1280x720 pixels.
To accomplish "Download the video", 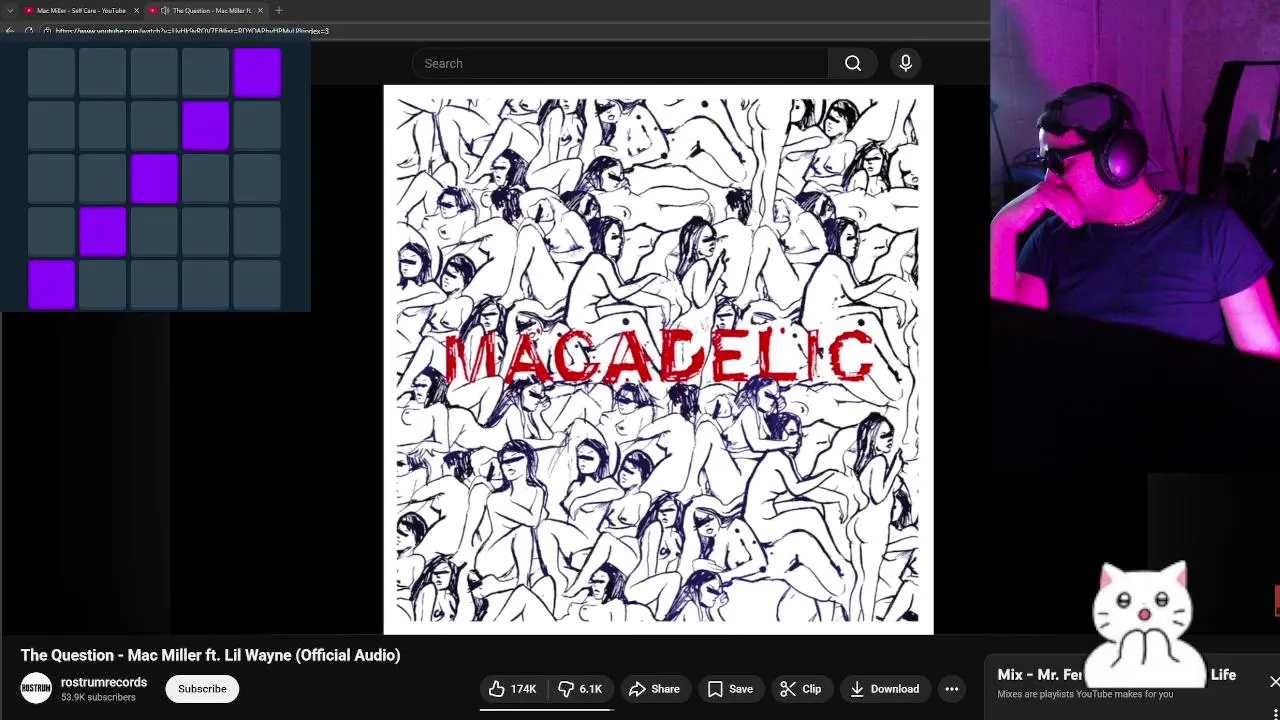I will 884,689.
